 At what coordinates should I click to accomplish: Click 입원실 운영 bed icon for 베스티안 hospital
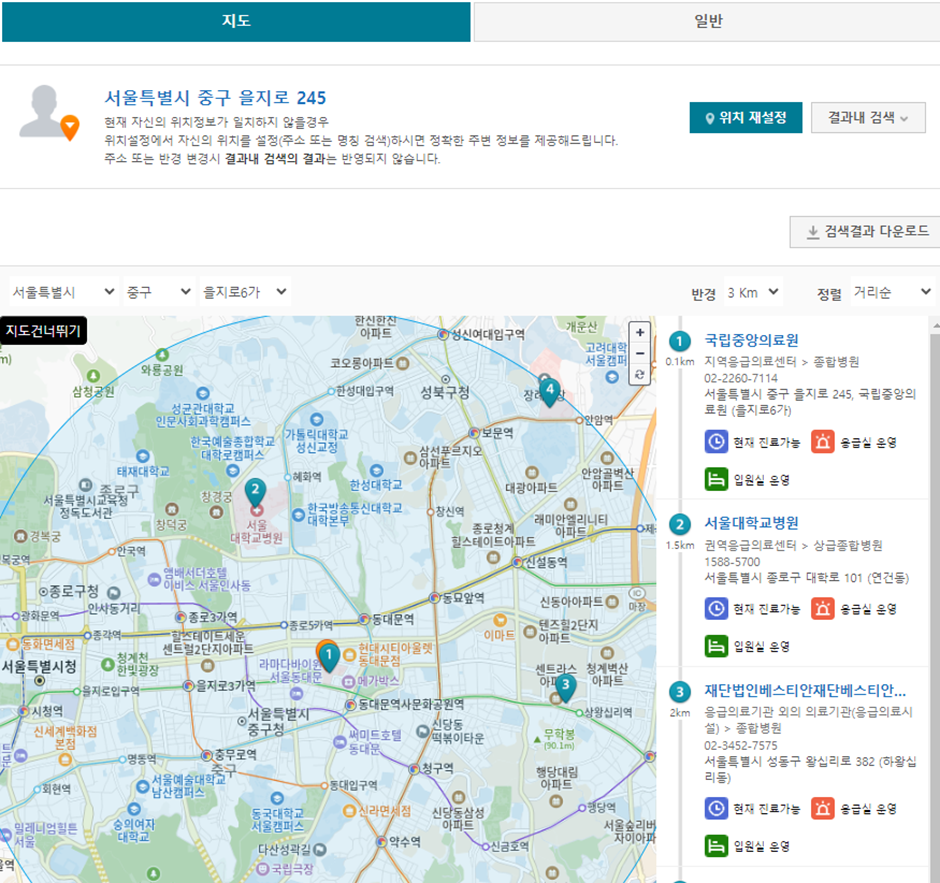pyautogui.click(x=716, y=846)
